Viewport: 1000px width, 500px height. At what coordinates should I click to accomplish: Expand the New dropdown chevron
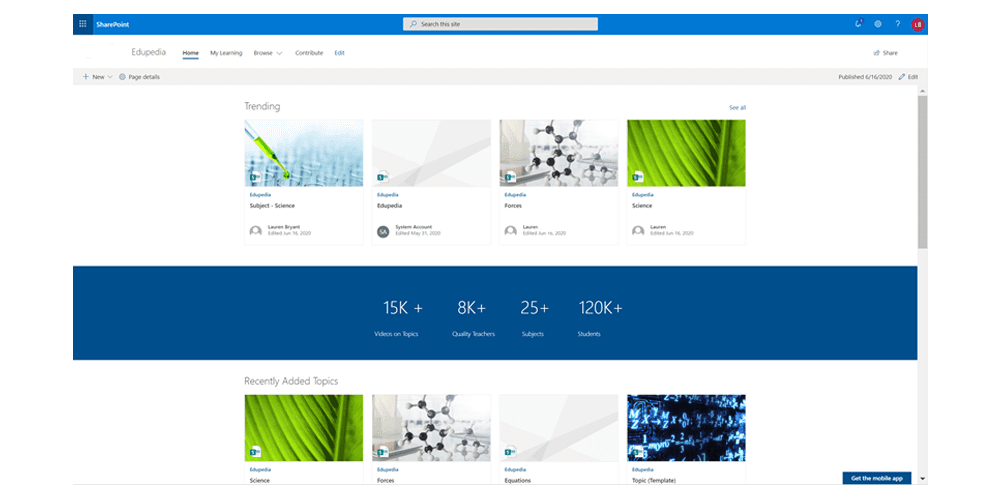pyautogui.click(x=110, y=77)
